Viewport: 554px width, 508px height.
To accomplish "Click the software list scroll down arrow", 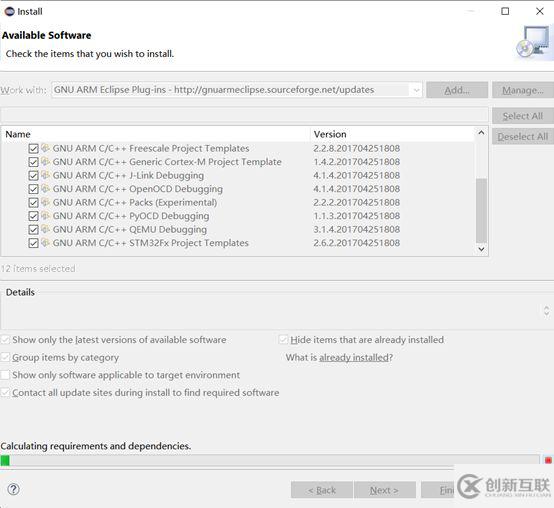I will point(481,249).
